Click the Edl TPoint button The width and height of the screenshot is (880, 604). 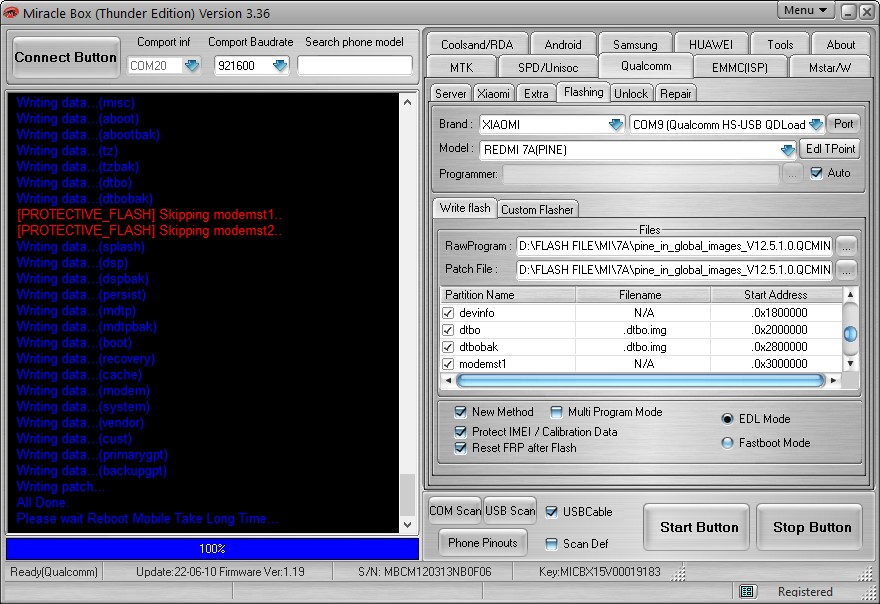(830, 149)
